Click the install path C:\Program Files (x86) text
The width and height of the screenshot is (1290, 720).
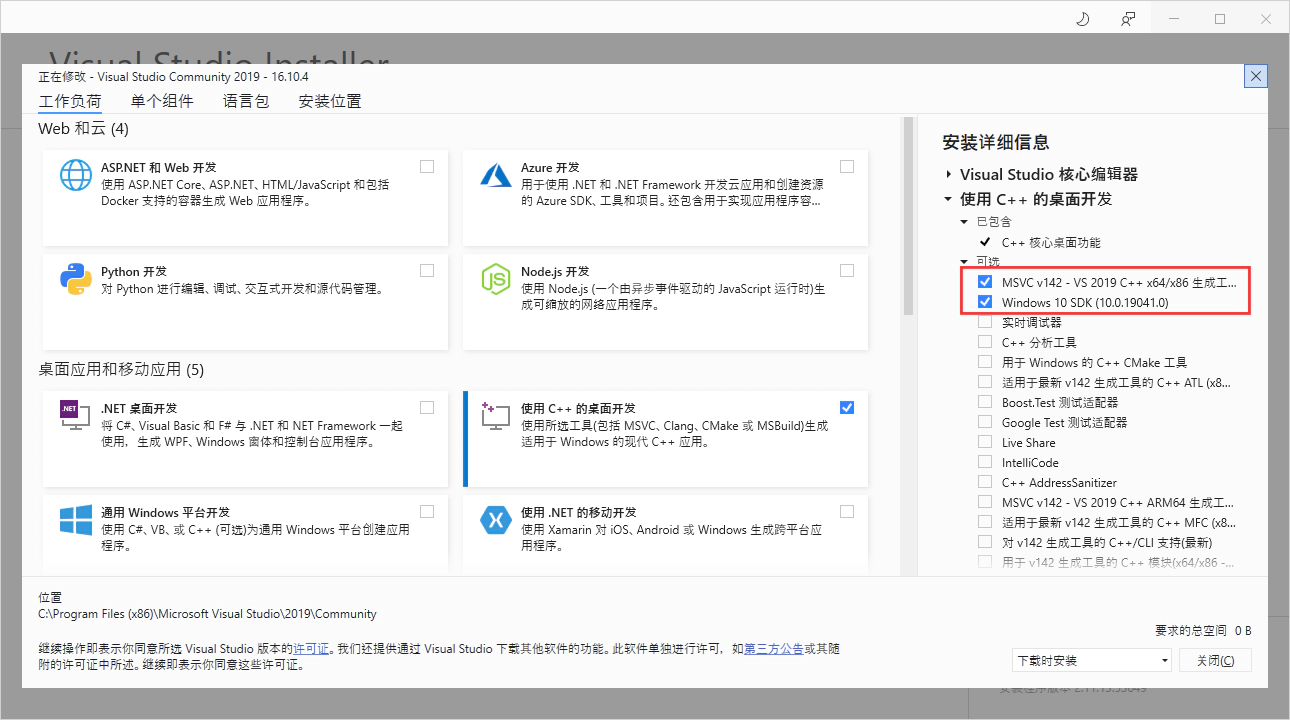pyautogui.click(x=207, y=614)
